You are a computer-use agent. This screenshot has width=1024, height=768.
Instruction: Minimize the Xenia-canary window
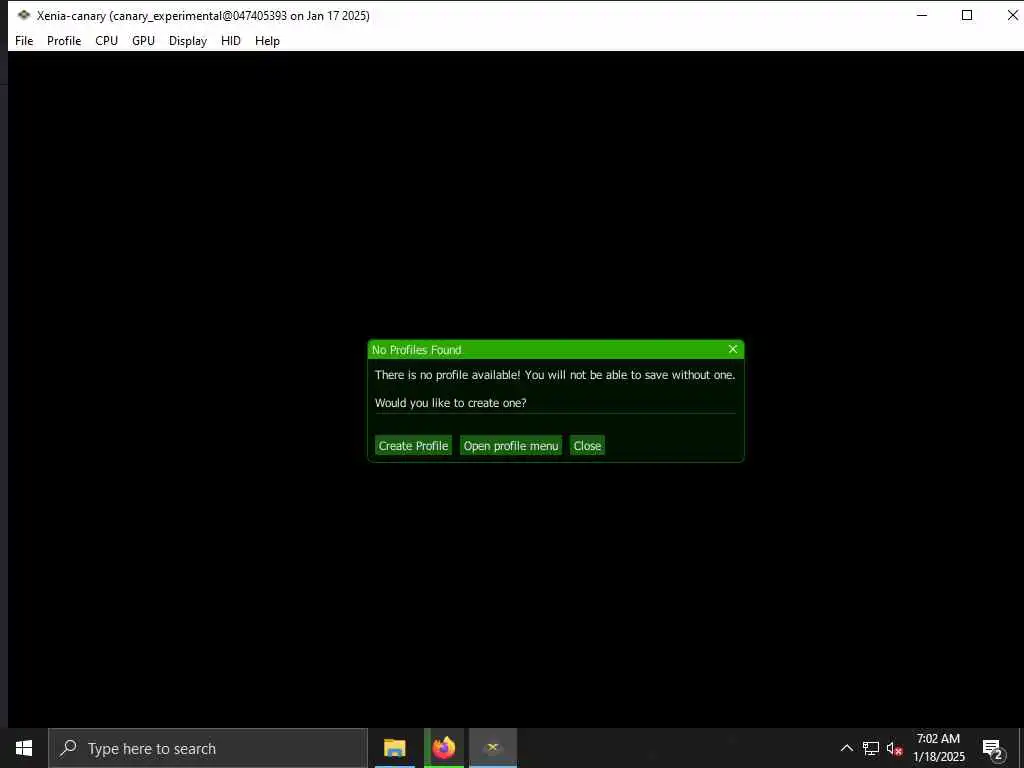[922, 15]
